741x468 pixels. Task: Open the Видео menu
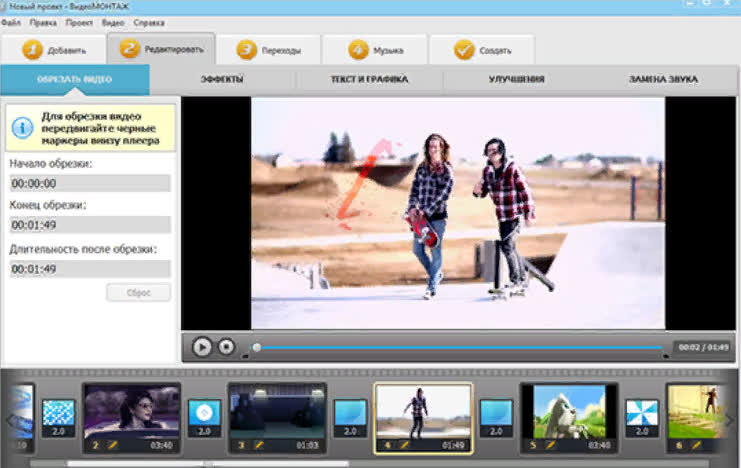113,23
